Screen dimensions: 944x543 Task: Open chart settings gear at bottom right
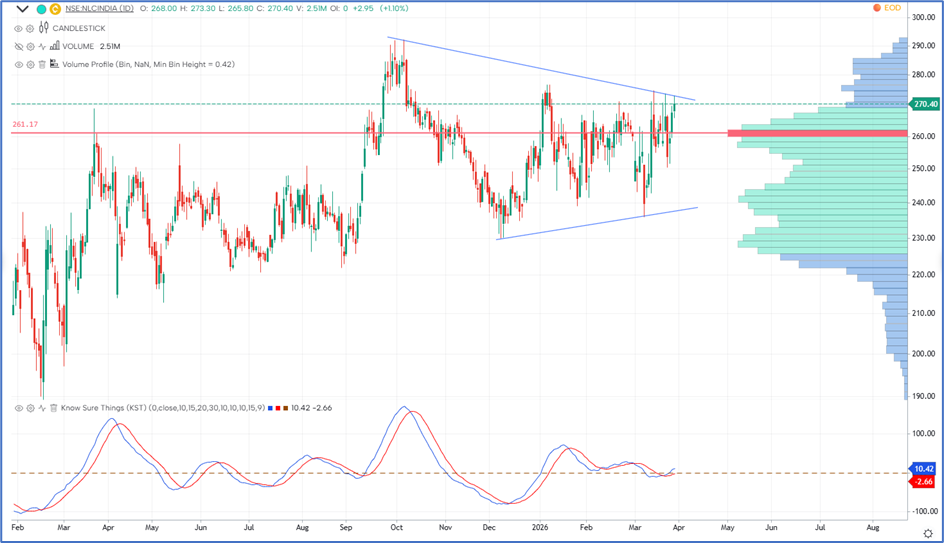[x=928, y=533]
